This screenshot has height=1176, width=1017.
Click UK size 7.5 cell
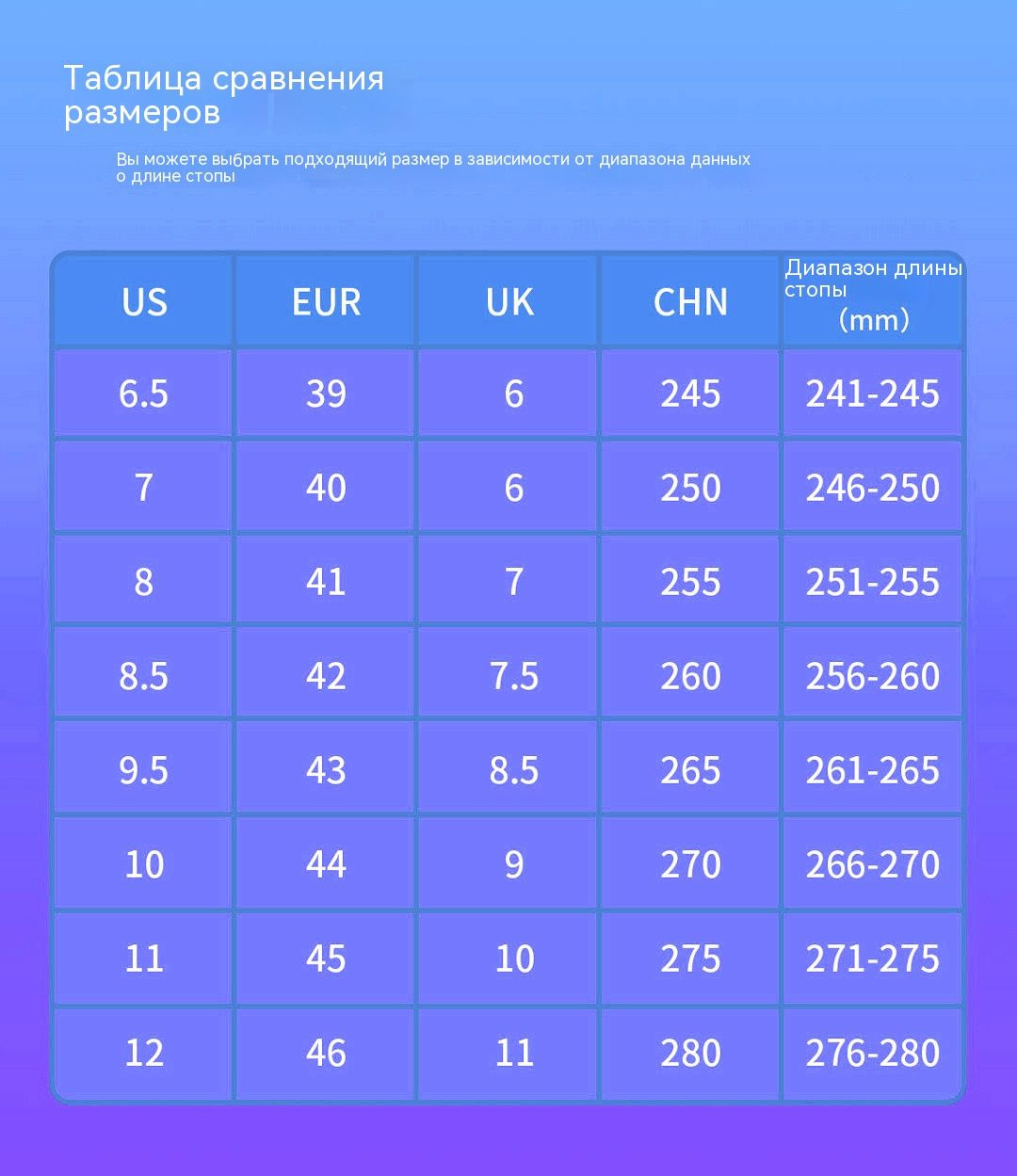click(x=513, y=676)
